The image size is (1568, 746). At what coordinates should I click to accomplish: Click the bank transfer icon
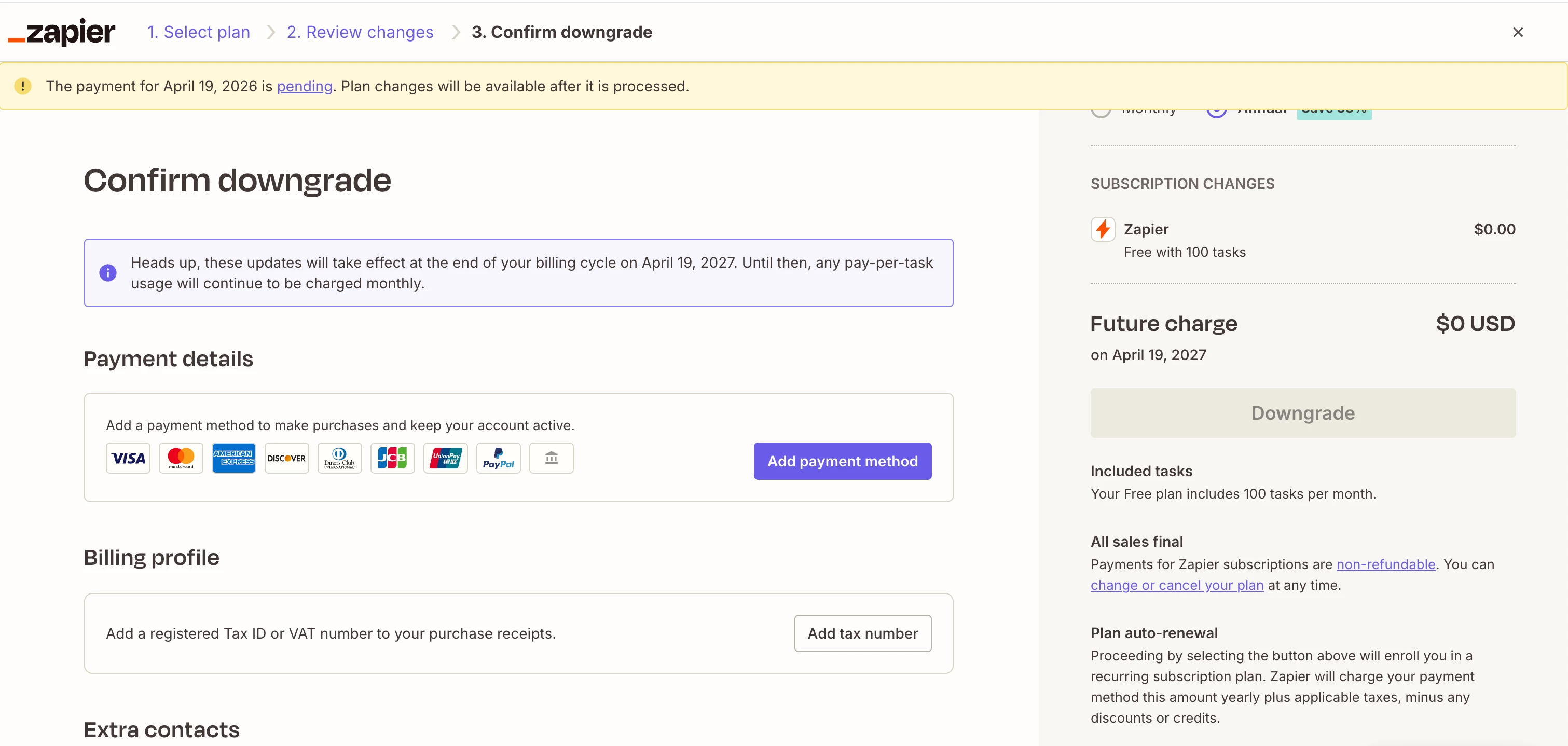[551, 458]
